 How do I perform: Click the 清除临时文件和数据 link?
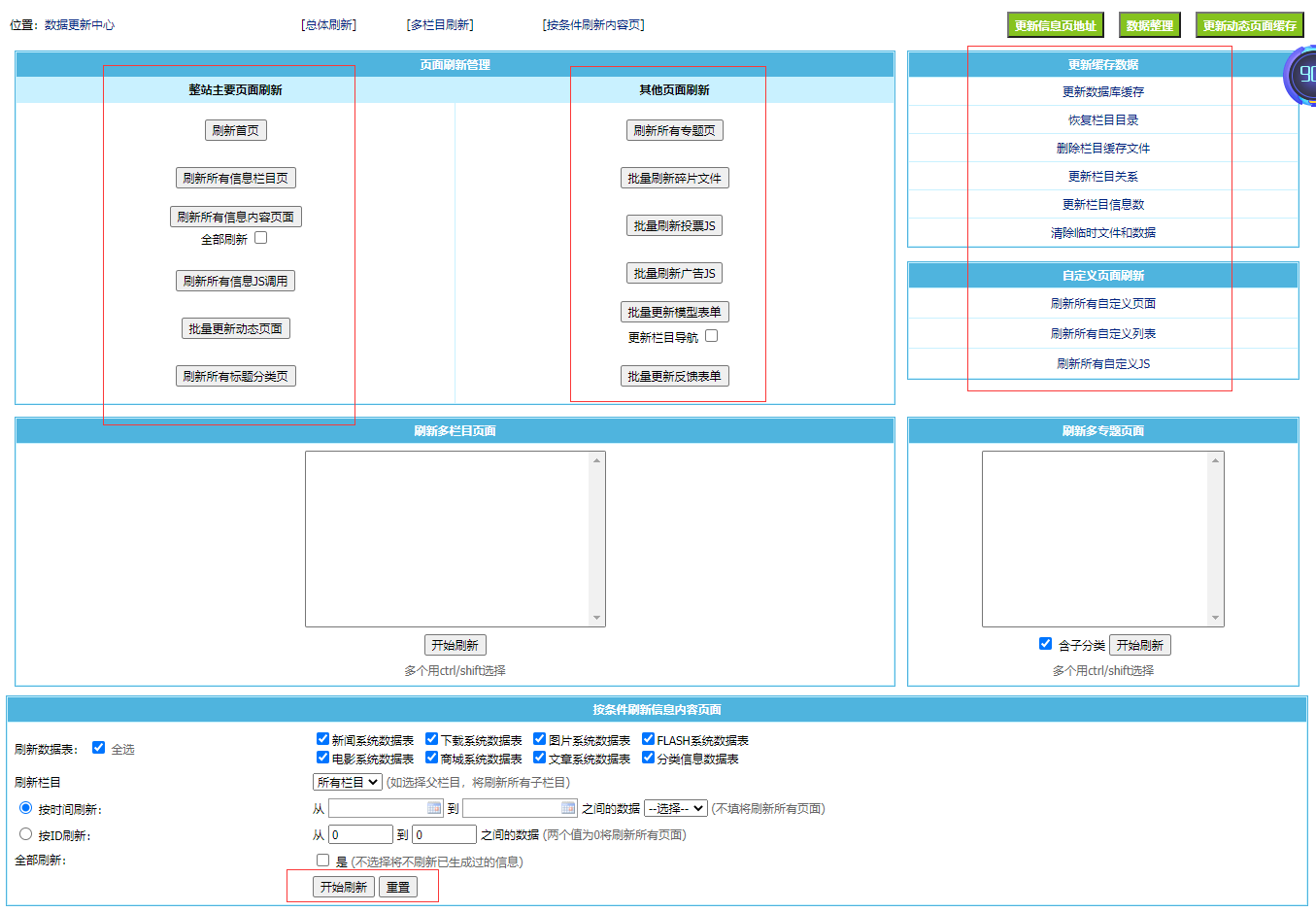pyautogui.click(x=1103, y=233)
